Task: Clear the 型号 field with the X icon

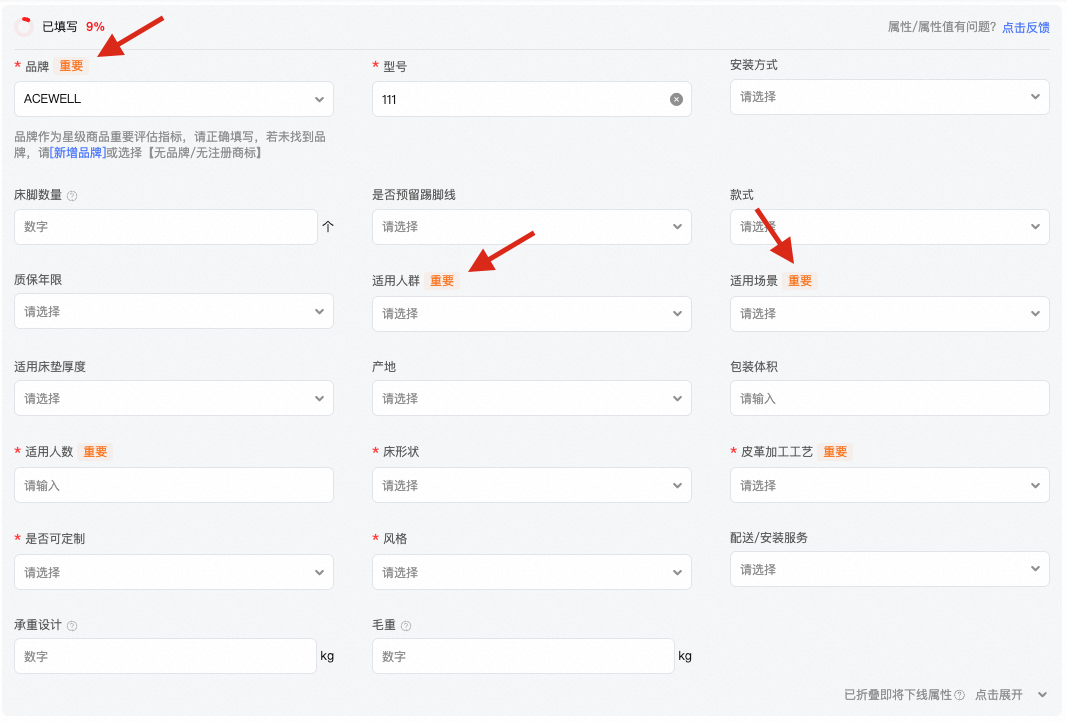Action: click(676, 99)
